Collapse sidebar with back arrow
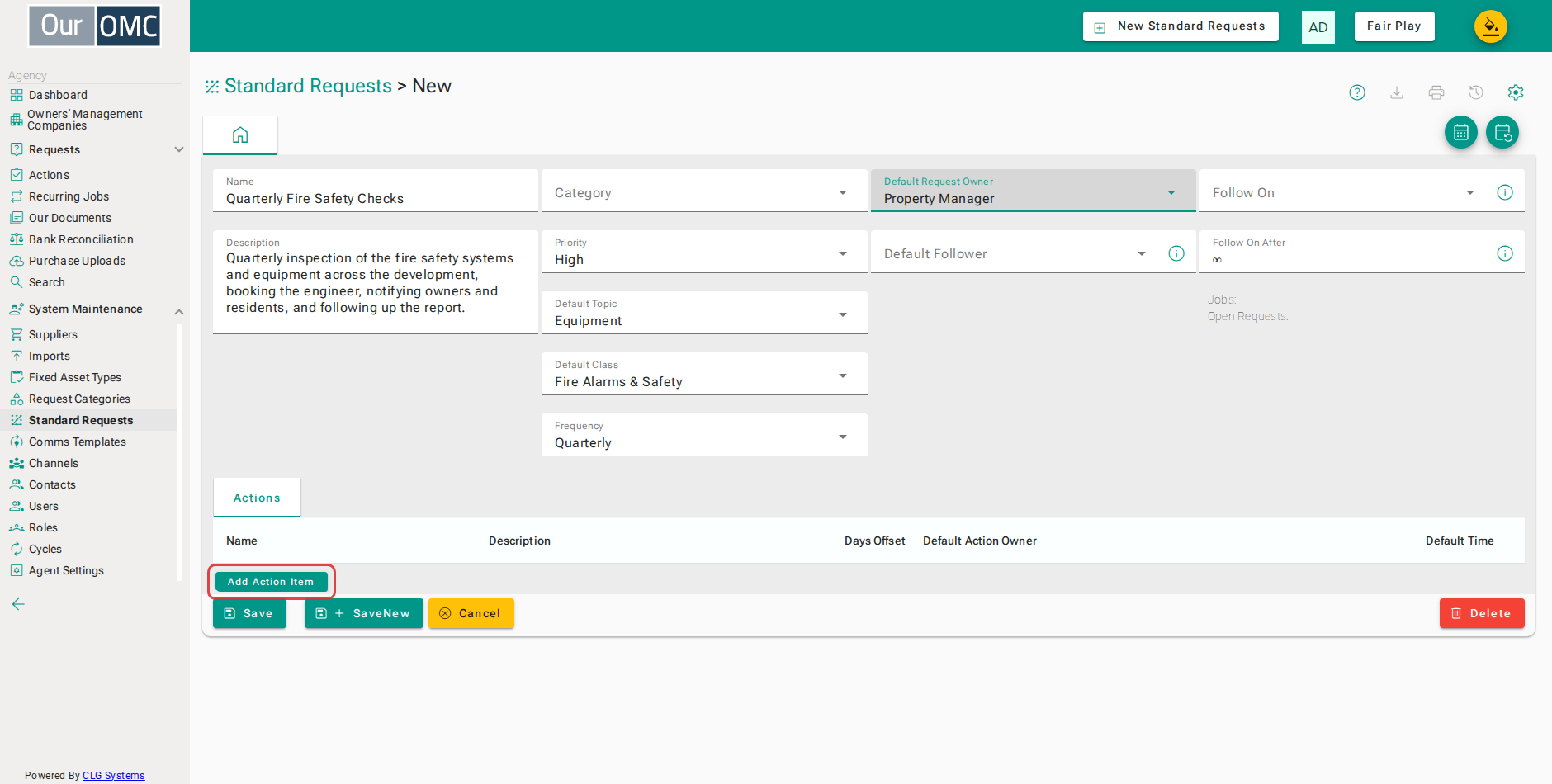Viewport: 1552px width, 784px height. click(18, 604)
